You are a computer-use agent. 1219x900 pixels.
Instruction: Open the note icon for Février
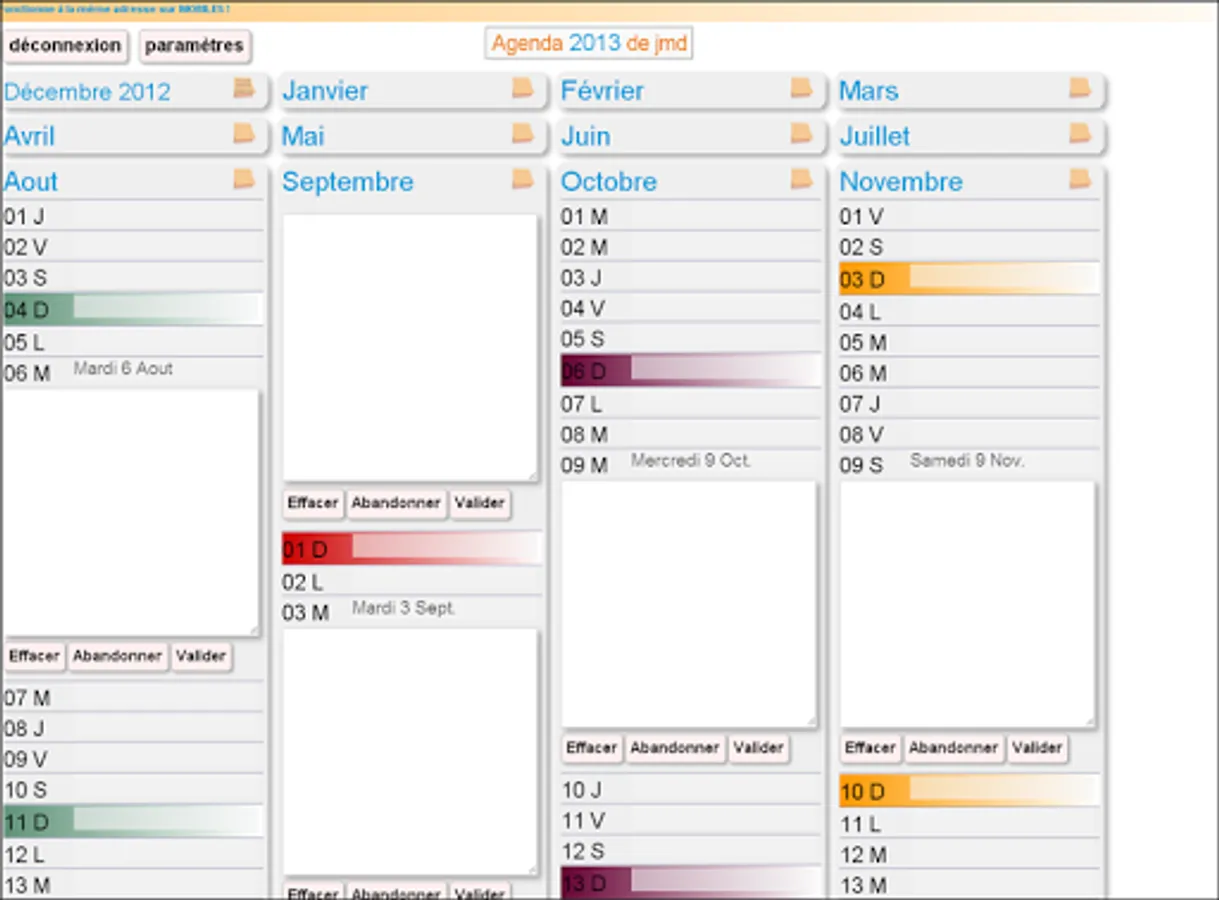801,88
